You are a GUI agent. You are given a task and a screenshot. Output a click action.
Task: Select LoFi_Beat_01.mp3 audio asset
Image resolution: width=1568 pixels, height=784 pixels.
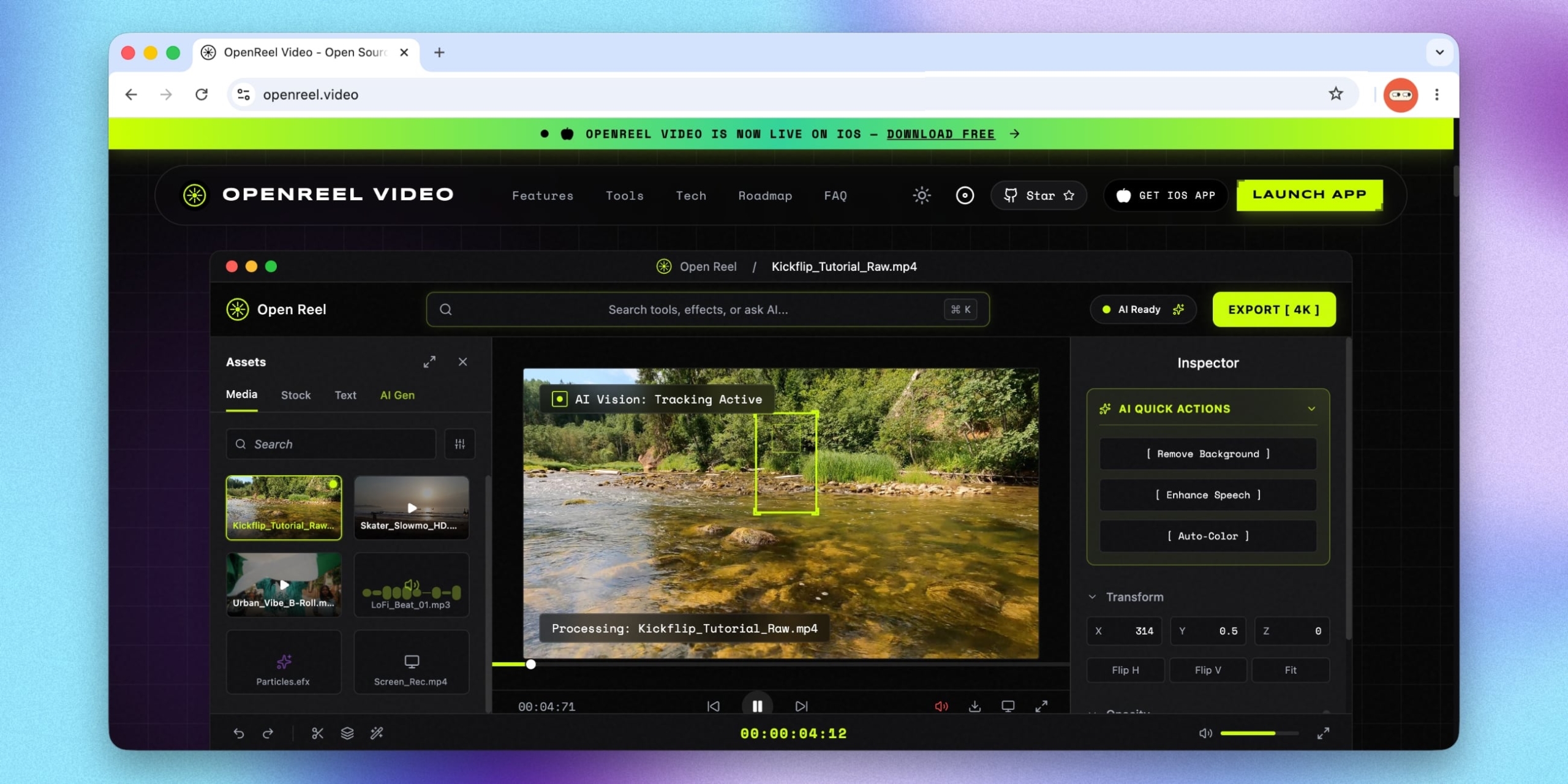[412, 585]
